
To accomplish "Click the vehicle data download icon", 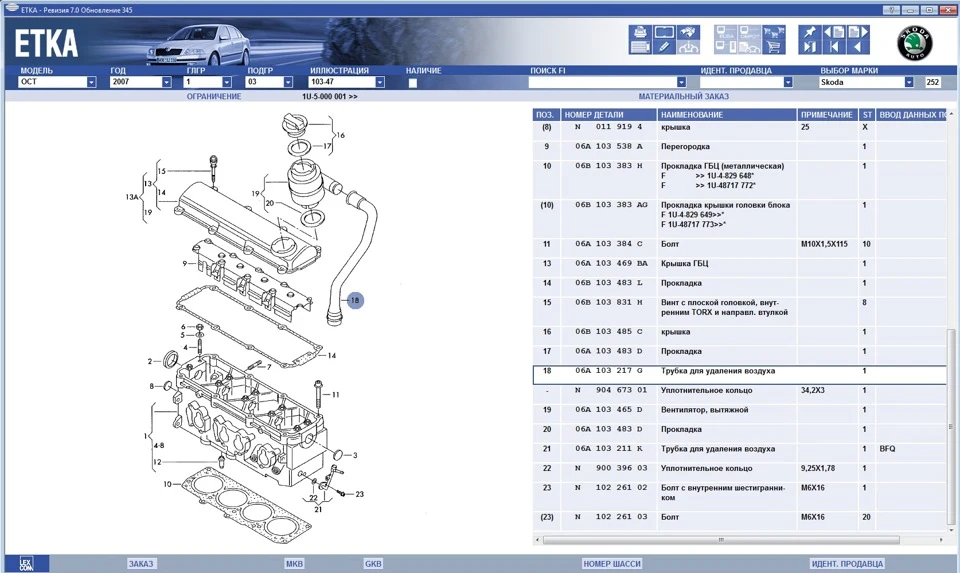I will (x=688, y=47).
